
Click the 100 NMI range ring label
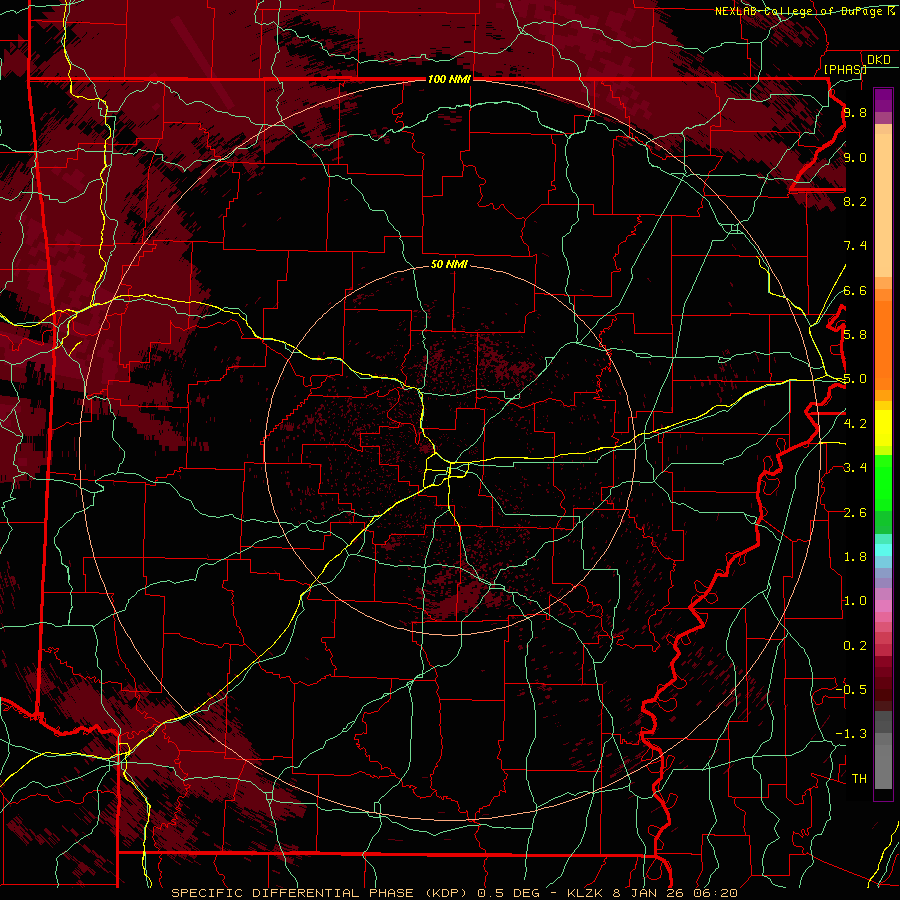tap(449, 79)
